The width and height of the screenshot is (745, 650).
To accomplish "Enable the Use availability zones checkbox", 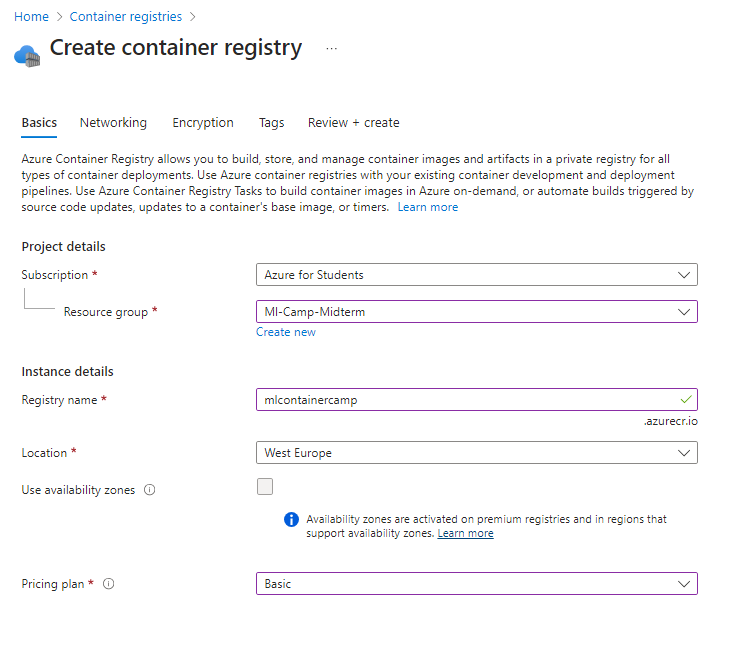I will click(x=265, y=487).
